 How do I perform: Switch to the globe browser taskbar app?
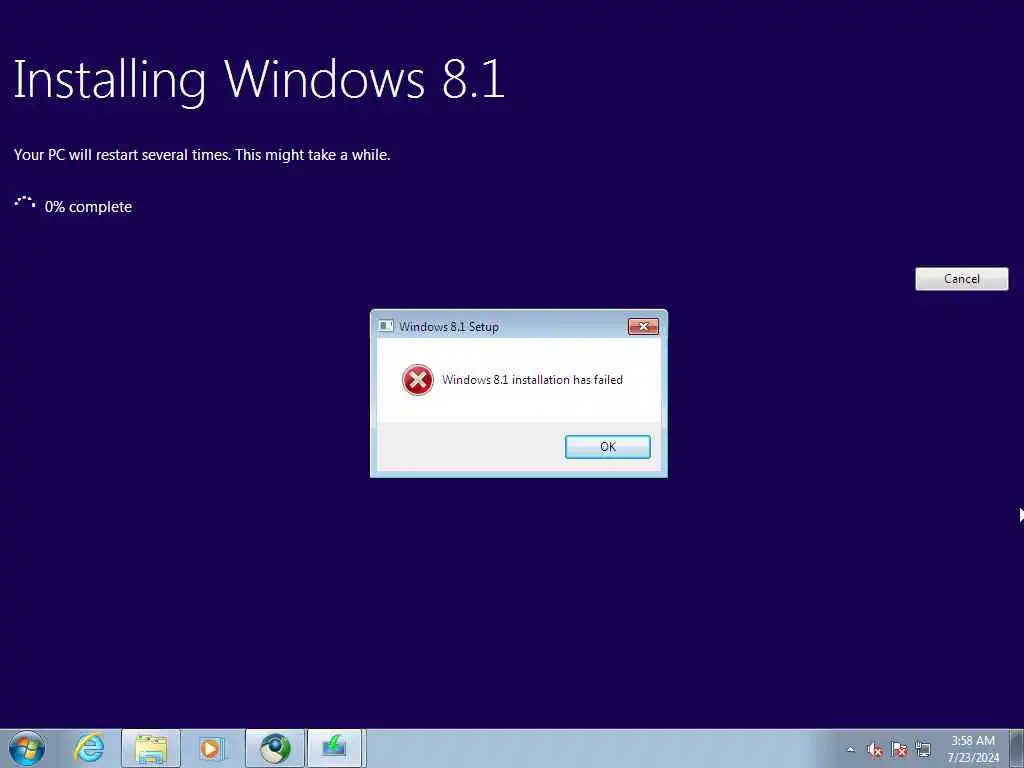click(275, 748)
